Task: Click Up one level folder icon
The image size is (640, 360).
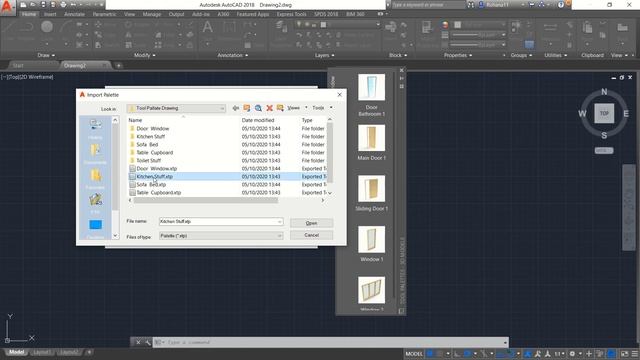Action: (247, 108)
